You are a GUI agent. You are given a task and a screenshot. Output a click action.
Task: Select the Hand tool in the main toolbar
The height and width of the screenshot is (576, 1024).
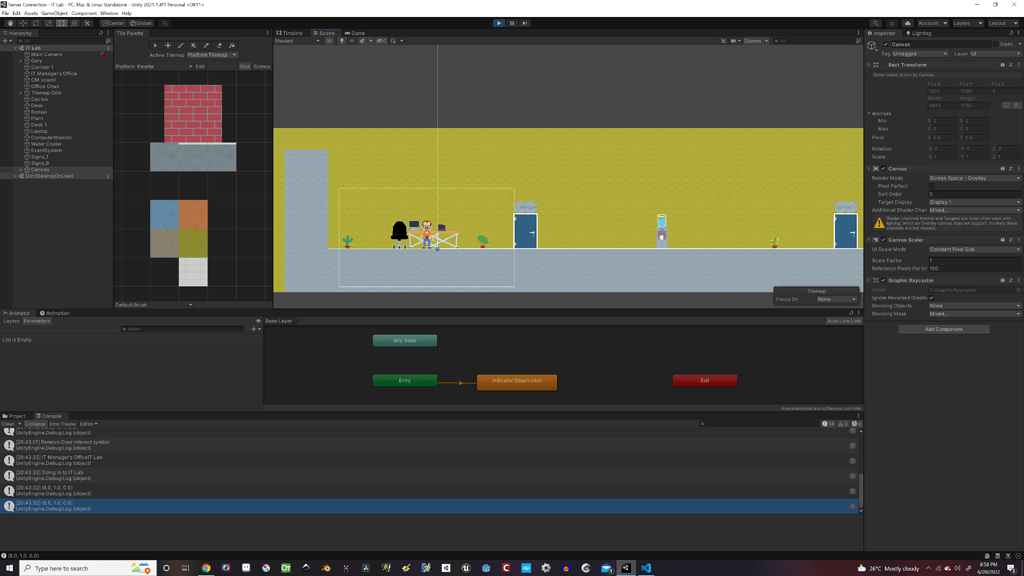10,23
